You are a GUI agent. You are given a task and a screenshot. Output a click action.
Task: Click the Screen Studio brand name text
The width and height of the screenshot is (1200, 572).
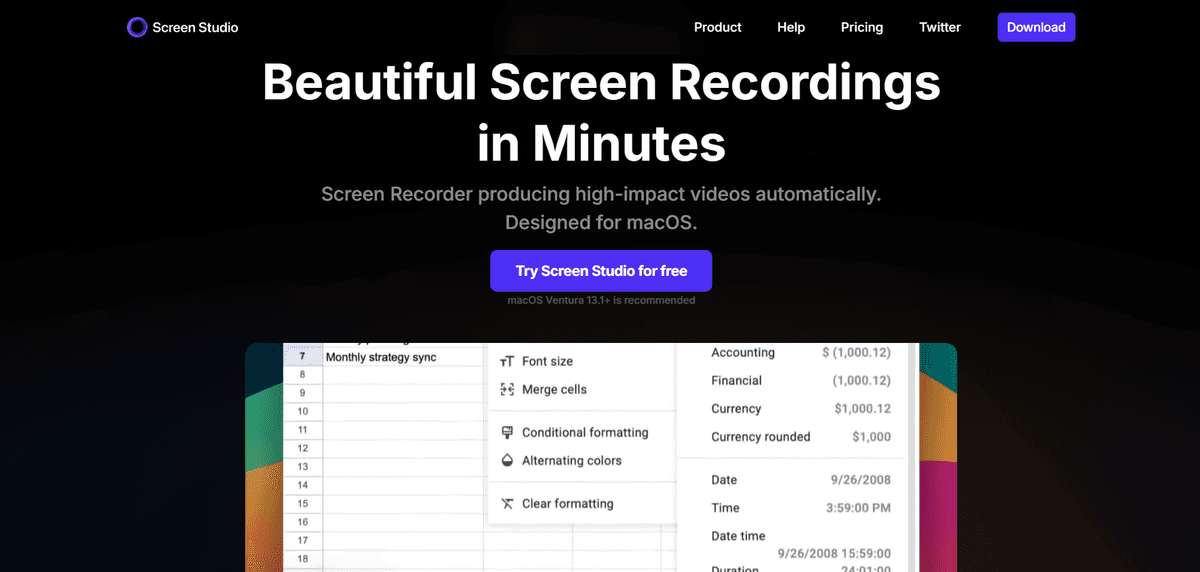195,27
